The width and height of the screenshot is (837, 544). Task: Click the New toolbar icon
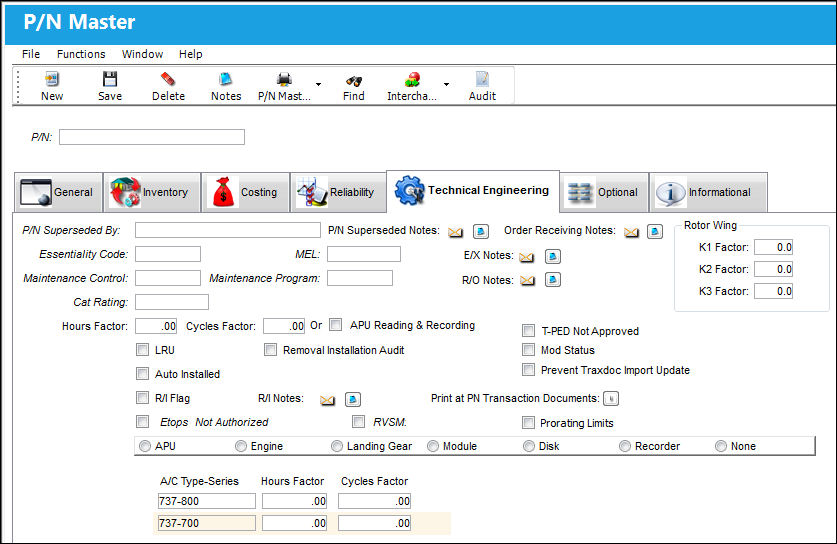52,80
